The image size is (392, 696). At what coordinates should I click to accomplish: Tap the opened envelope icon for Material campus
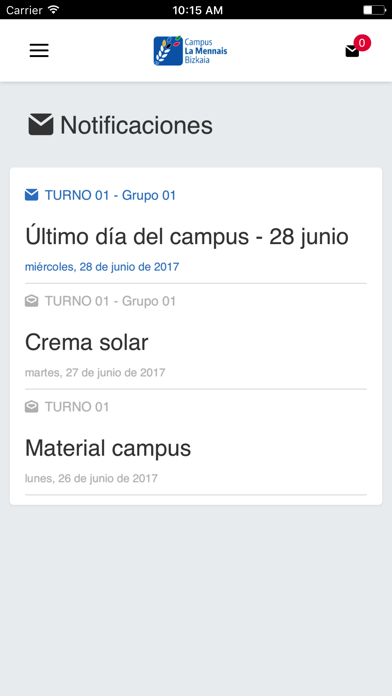click(x=31, y=407)
